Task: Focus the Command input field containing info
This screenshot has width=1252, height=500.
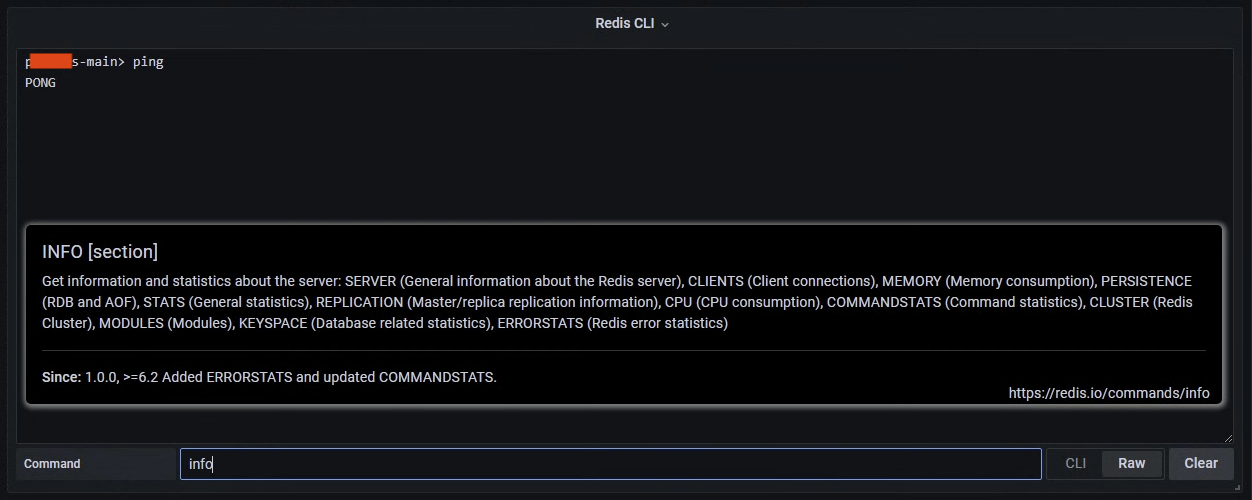Action: click(x=611, y=464)
